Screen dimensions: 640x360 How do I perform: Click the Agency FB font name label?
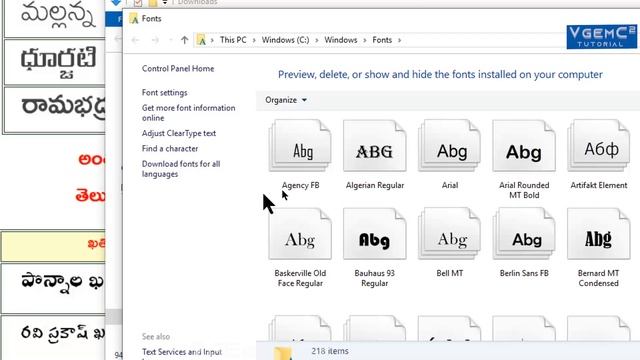(x=300, y=185)
